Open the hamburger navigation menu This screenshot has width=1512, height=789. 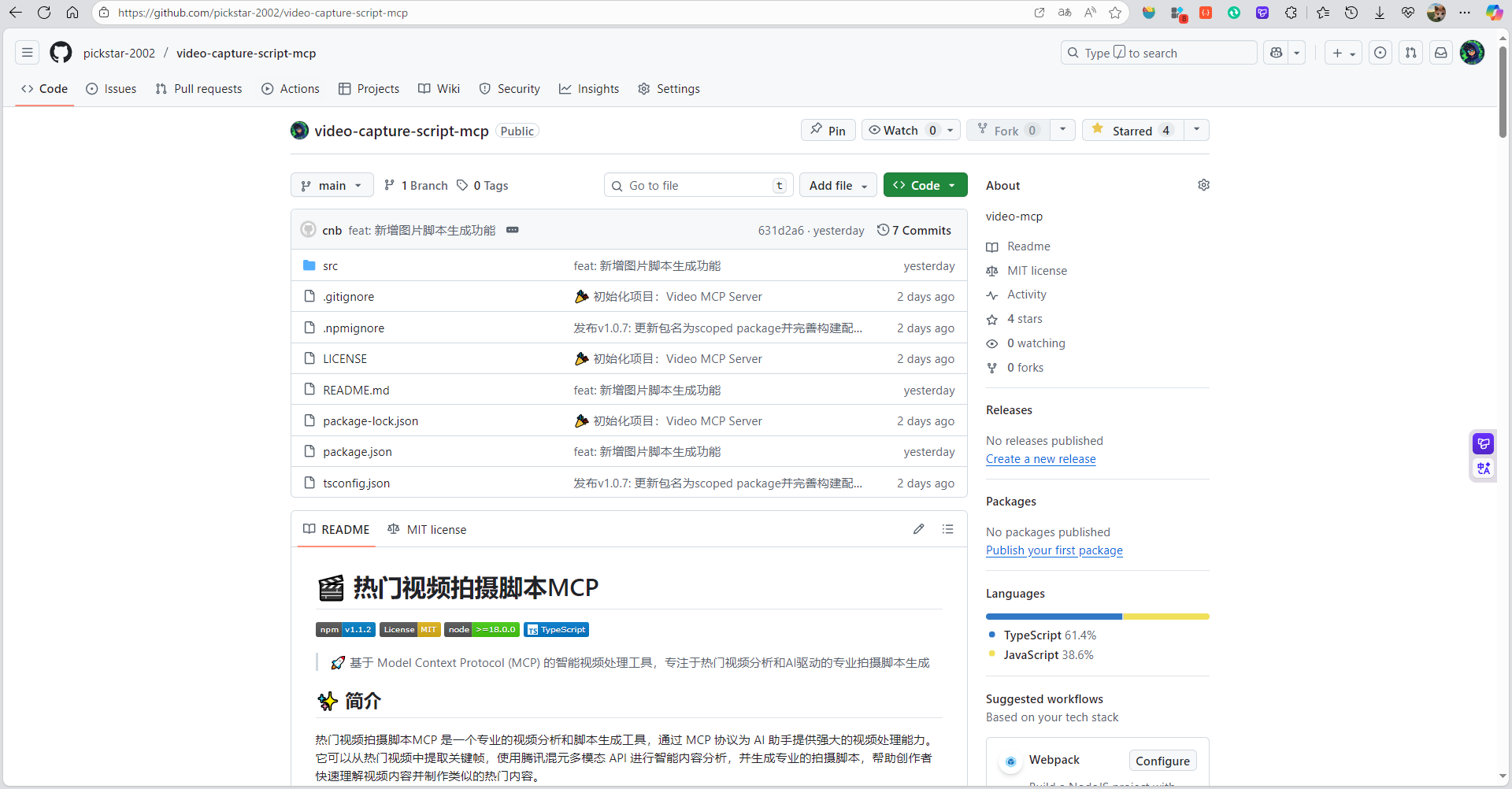(x=28, y=53)
